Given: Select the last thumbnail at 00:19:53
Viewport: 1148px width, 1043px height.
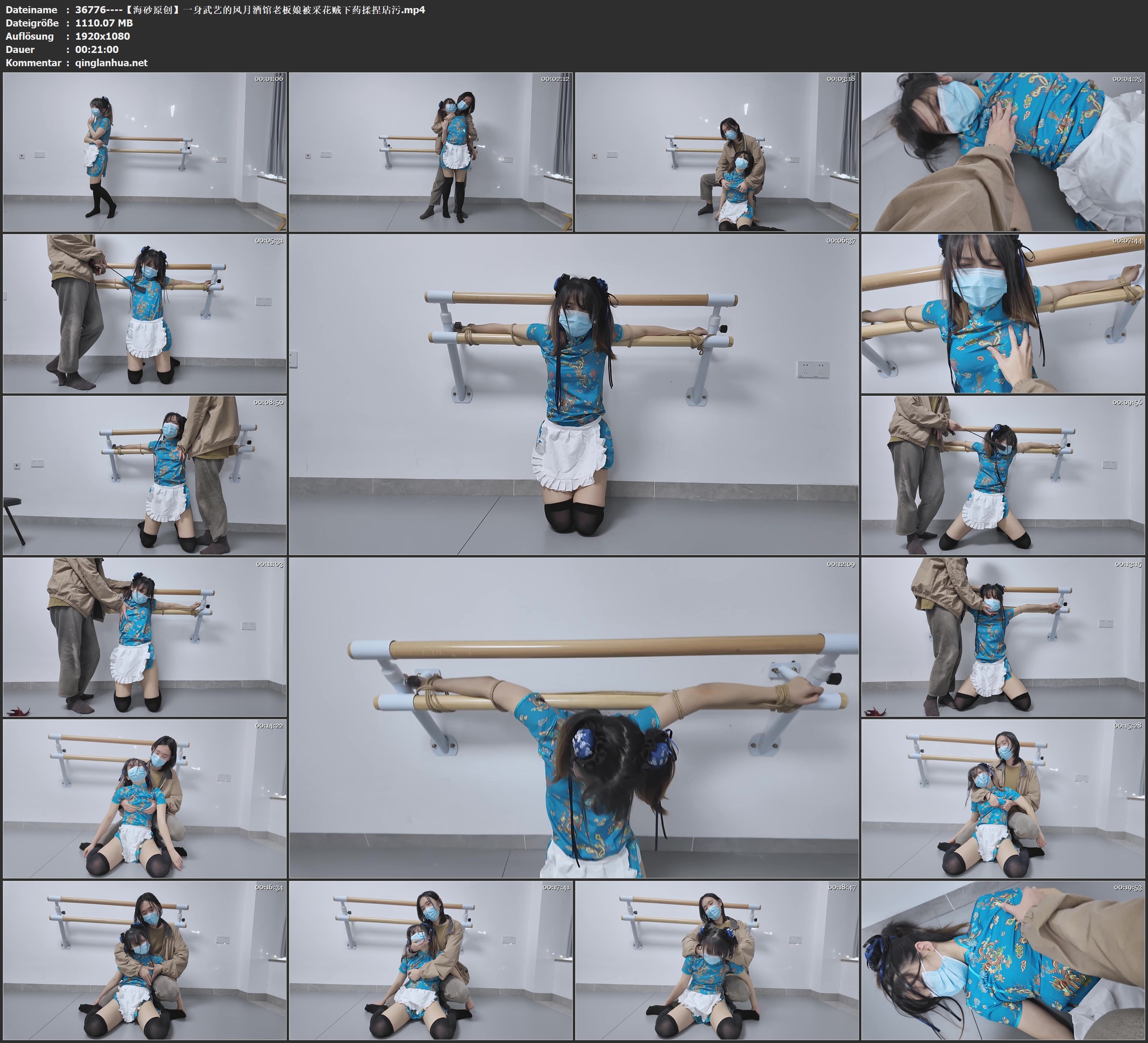Looking at the screenshot, I should coord(1003,960).
